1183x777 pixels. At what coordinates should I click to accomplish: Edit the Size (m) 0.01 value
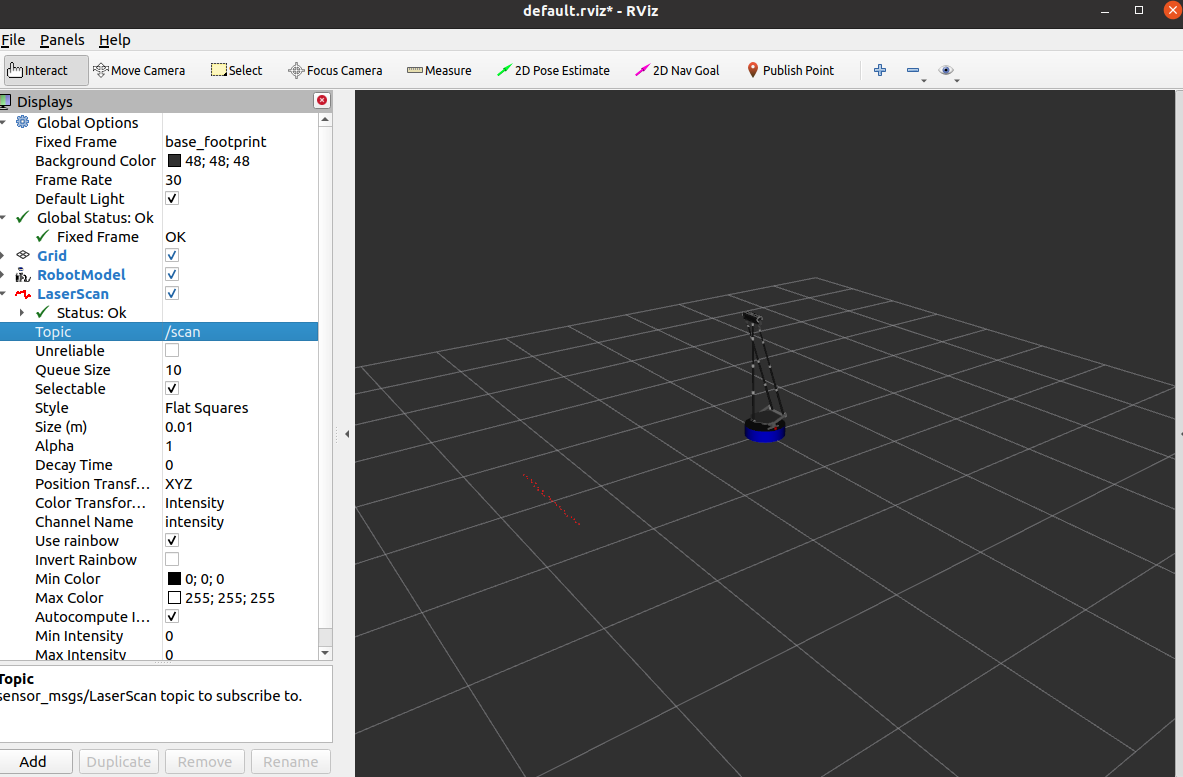(240, 426)
